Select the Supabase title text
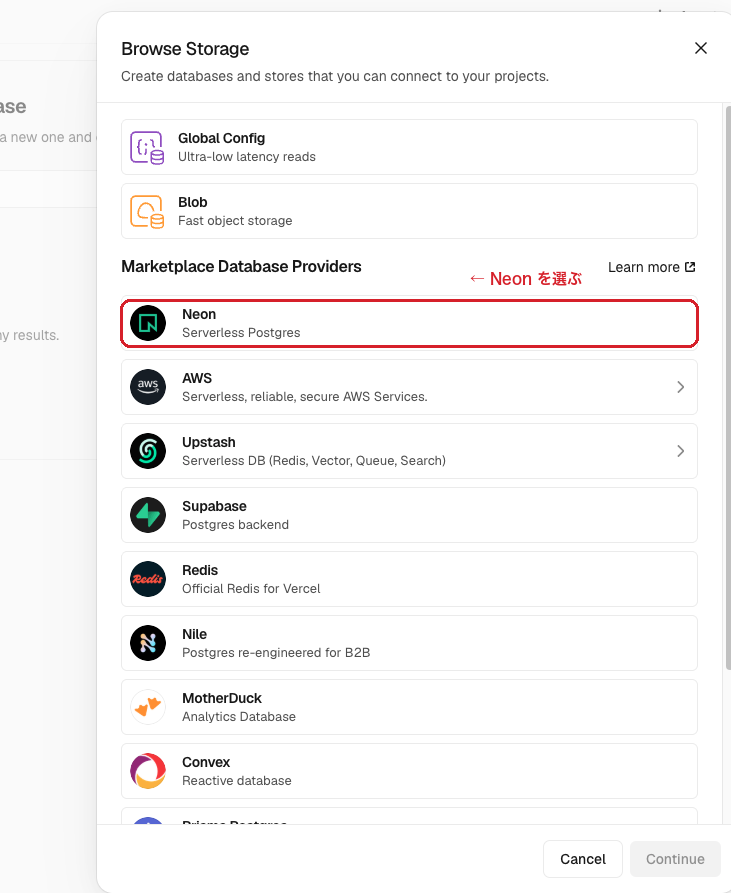The height and width of the screenshot is (893, 731). point(214,506)
